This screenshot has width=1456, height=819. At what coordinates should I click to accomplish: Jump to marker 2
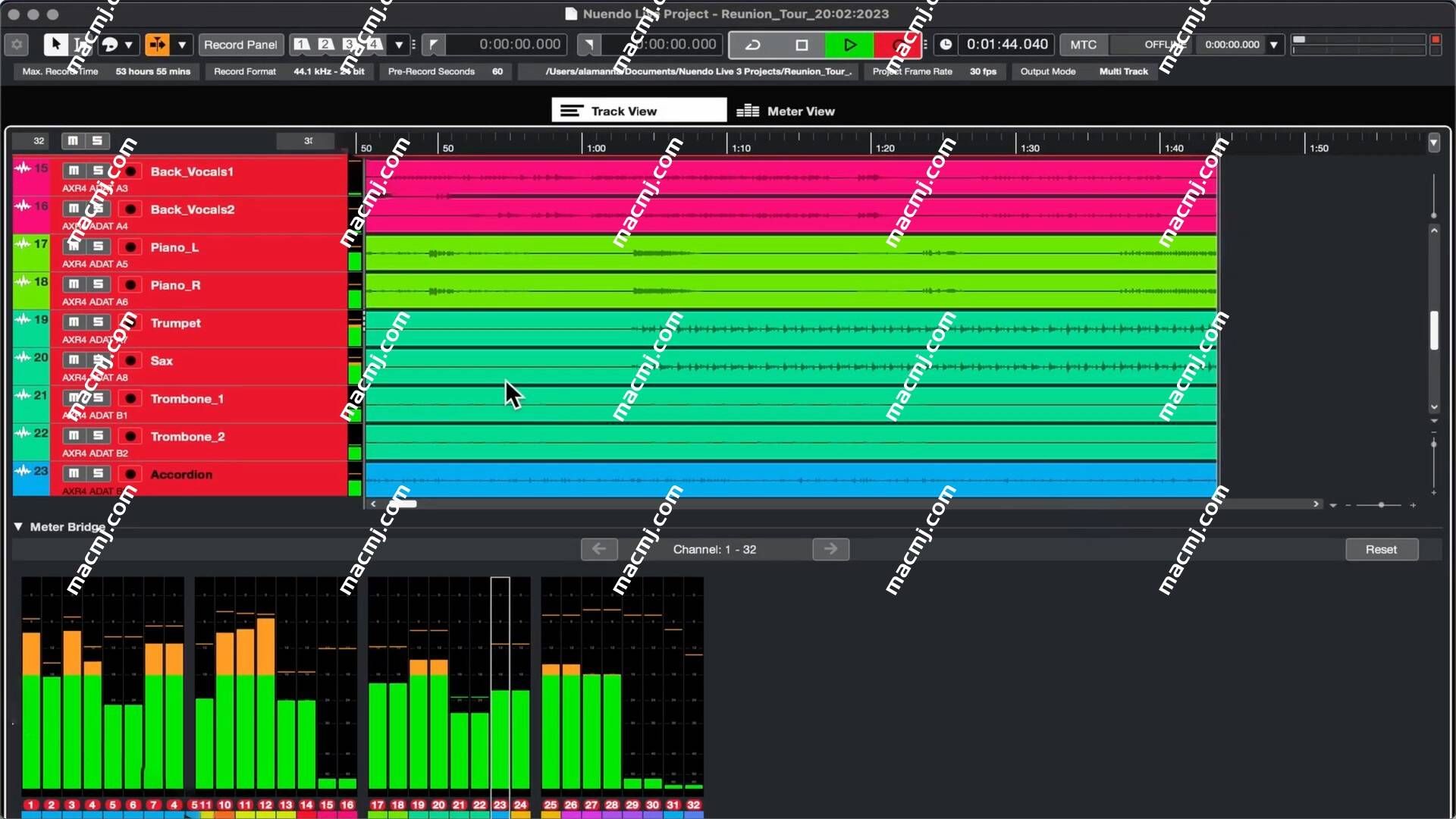tap(326, 44)
